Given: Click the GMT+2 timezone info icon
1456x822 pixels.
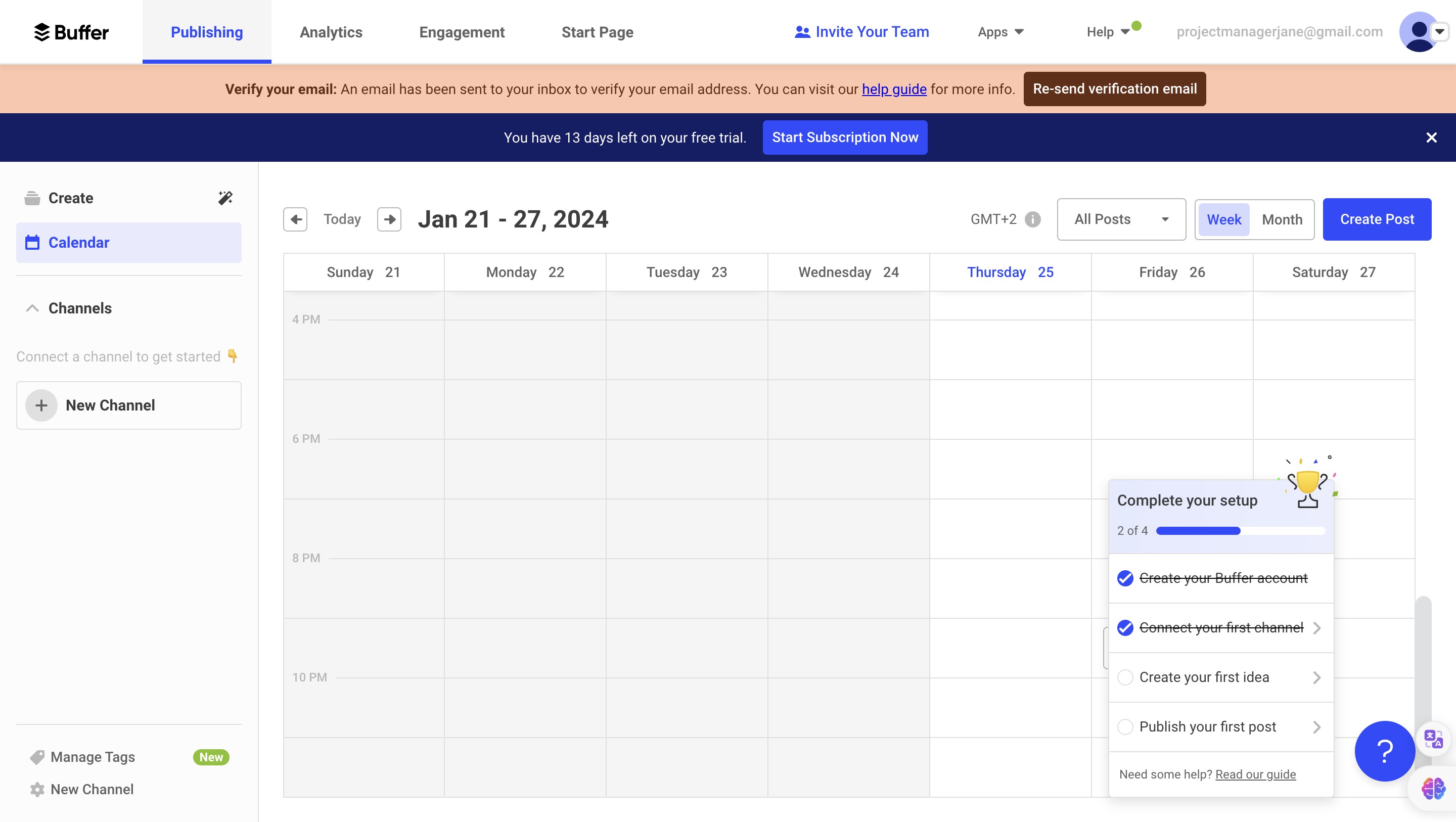Looking at the screenshot, I should pyautogui.click(x=1033, y=219).
